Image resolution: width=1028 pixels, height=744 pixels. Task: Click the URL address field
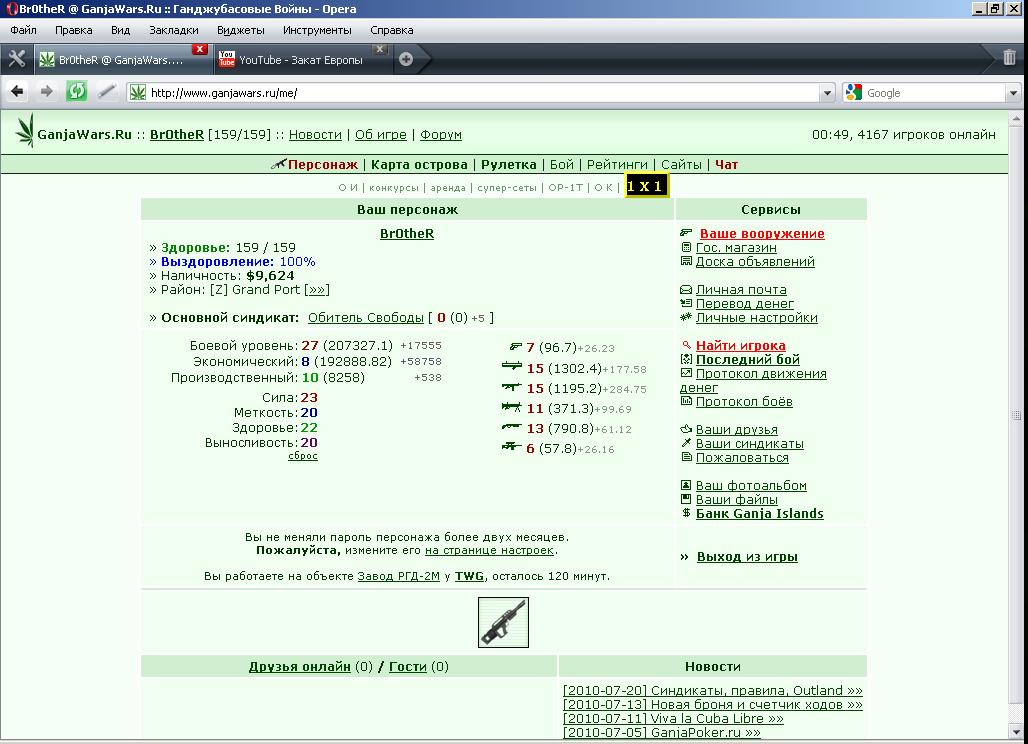(472, 92)
